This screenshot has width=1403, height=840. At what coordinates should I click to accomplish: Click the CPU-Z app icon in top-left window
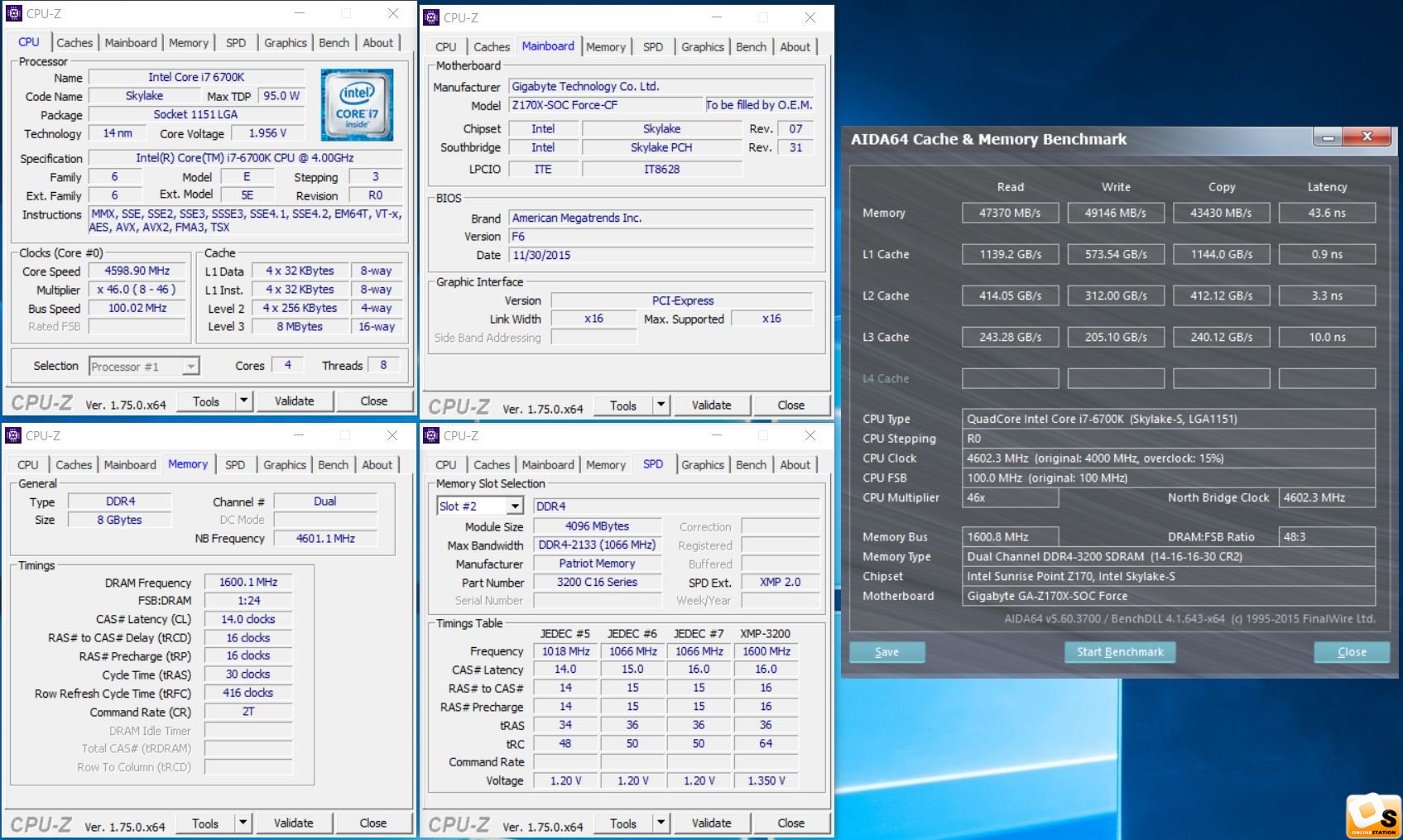point(13,13)
